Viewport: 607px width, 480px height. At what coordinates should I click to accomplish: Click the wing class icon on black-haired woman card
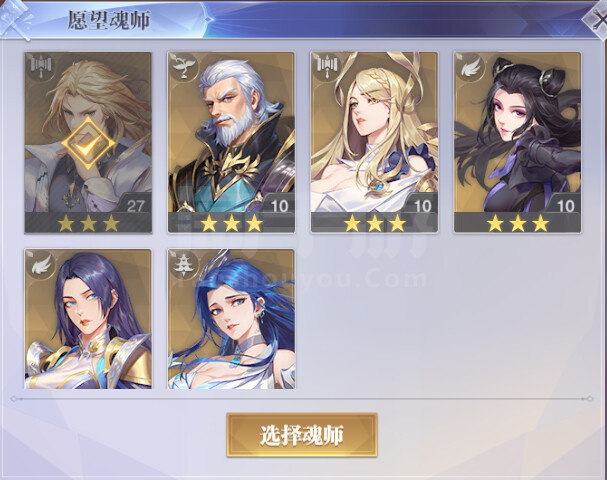[x=469, y=65]
